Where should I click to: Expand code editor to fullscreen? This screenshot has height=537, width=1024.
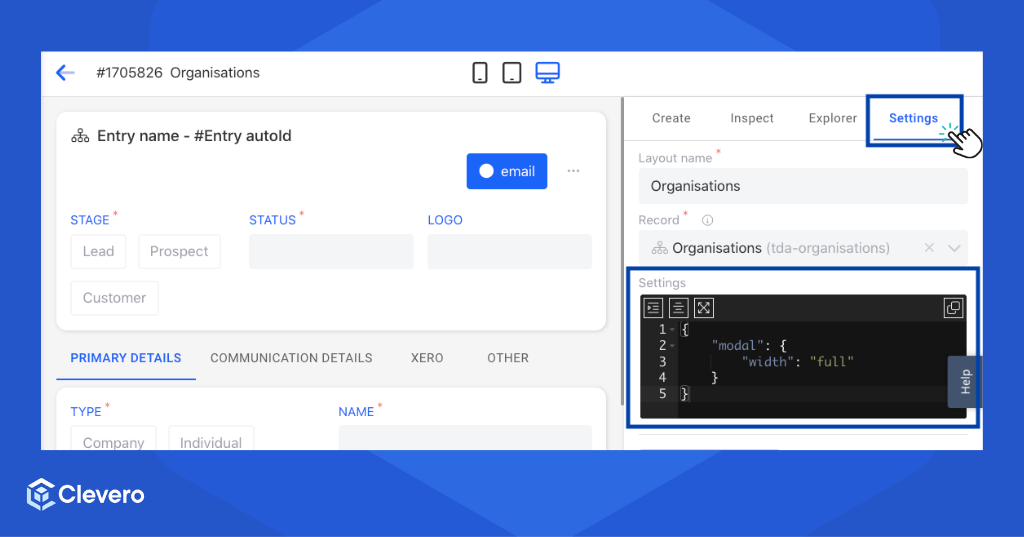click(703, 308)
